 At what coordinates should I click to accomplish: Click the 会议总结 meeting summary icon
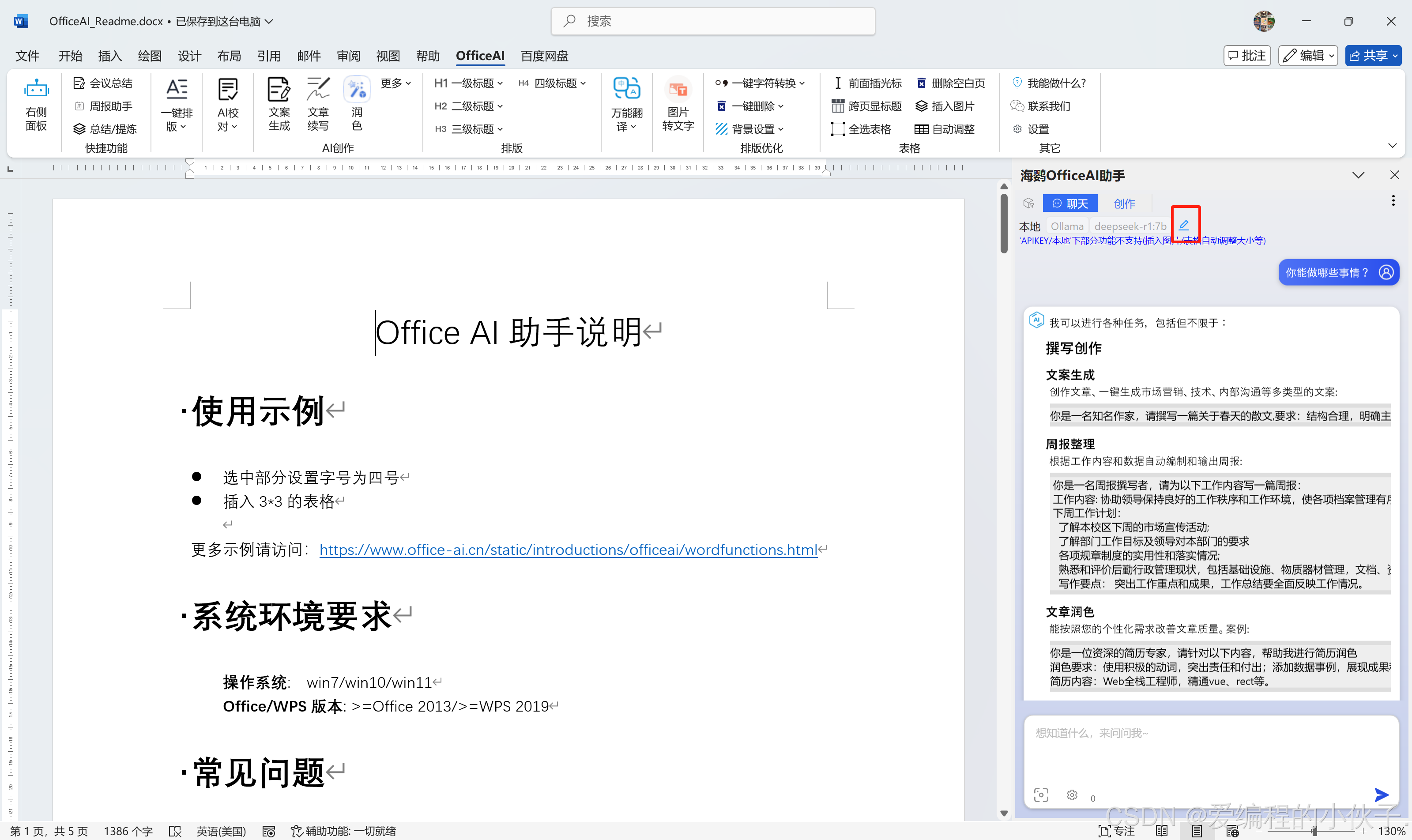pos(104,83)
